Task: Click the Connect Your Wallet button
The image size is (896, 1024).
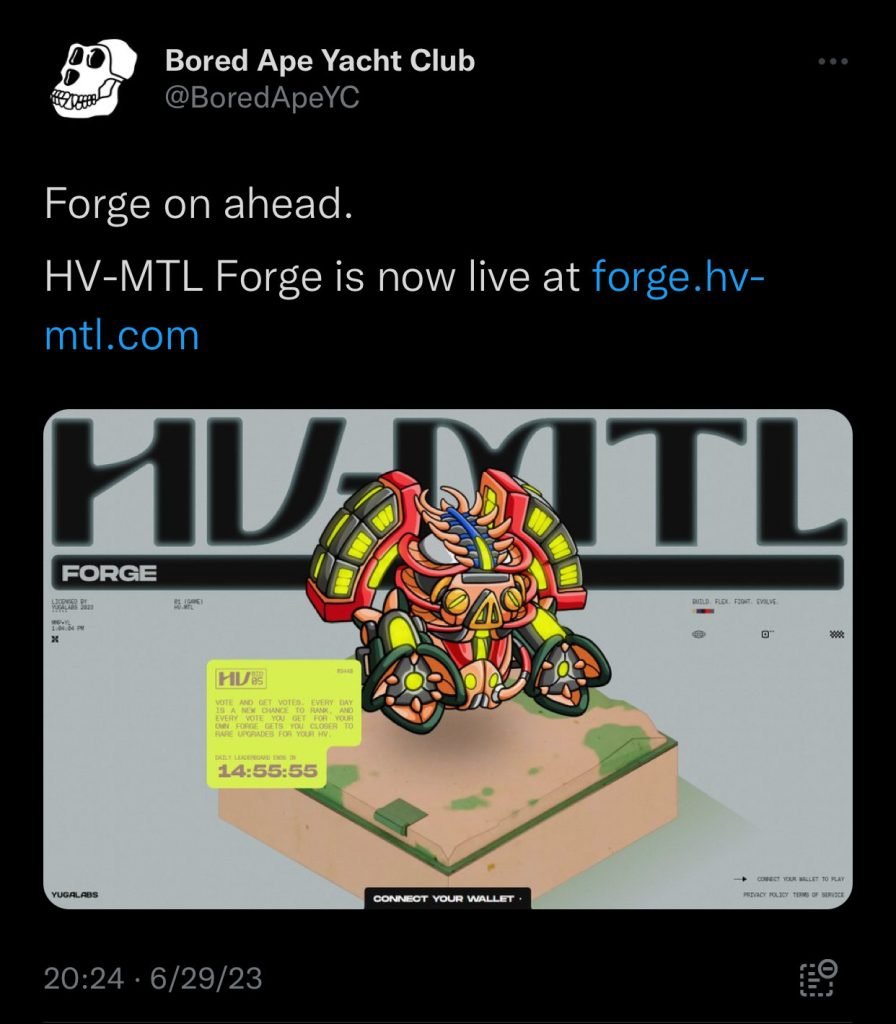Action: tap(447, 899)
